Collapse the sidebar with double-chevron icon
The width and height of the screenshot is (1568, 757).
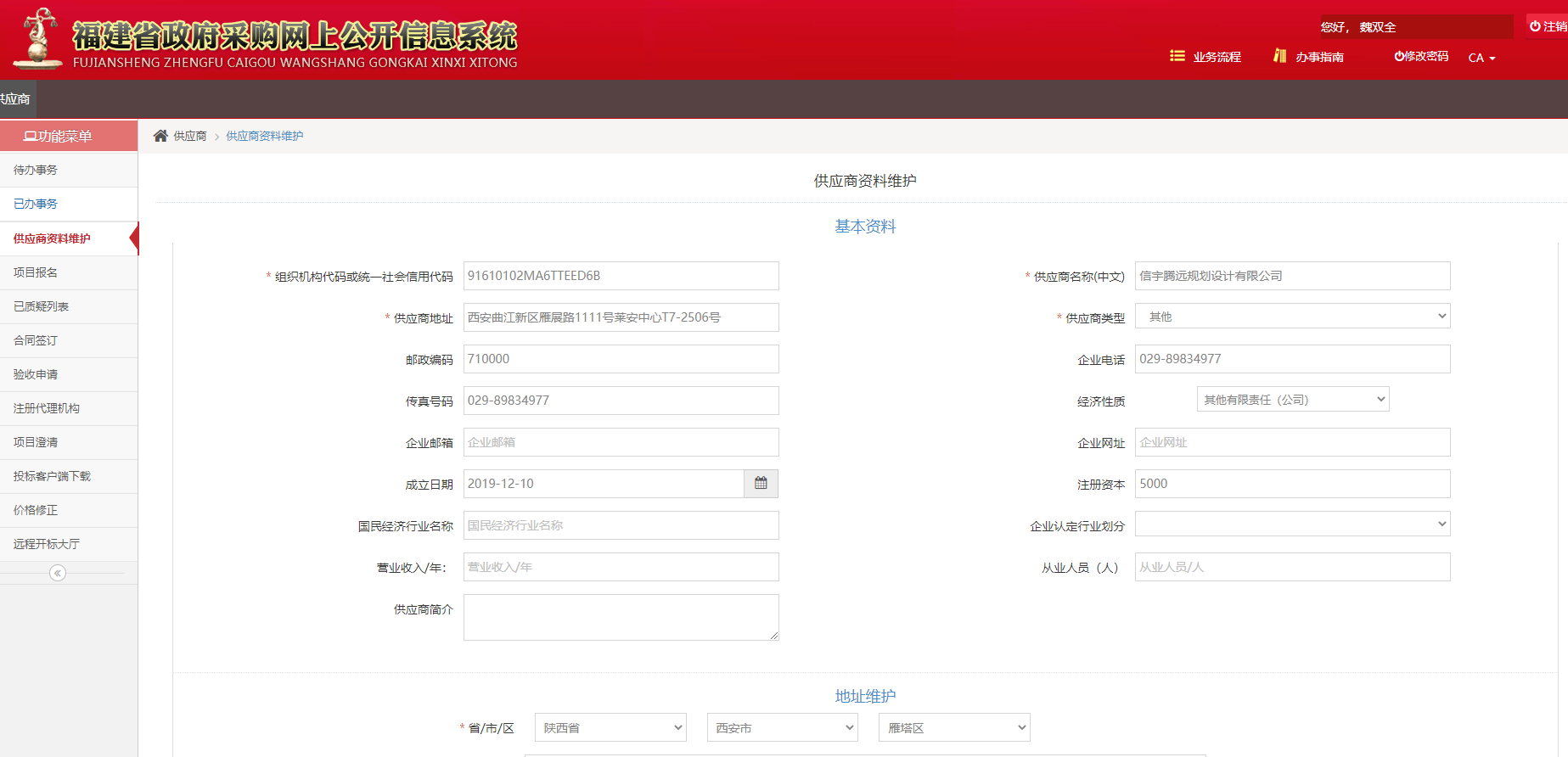tap(58, 573)
